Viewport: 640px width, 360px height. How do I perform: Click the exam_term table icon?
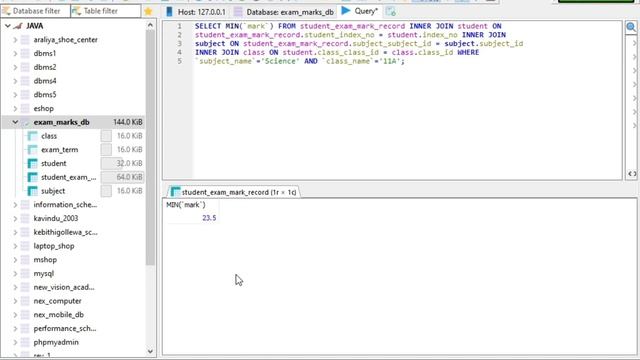(x=32, y=150)
